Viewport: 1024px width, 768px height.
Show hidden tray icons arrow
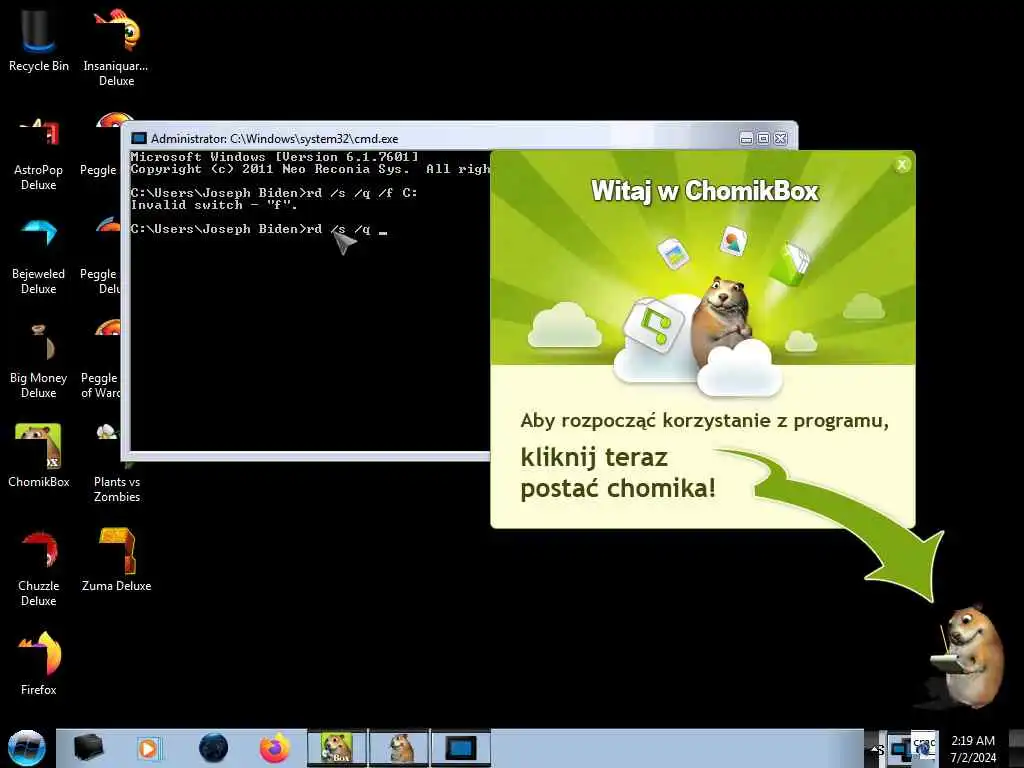[876, 750]
